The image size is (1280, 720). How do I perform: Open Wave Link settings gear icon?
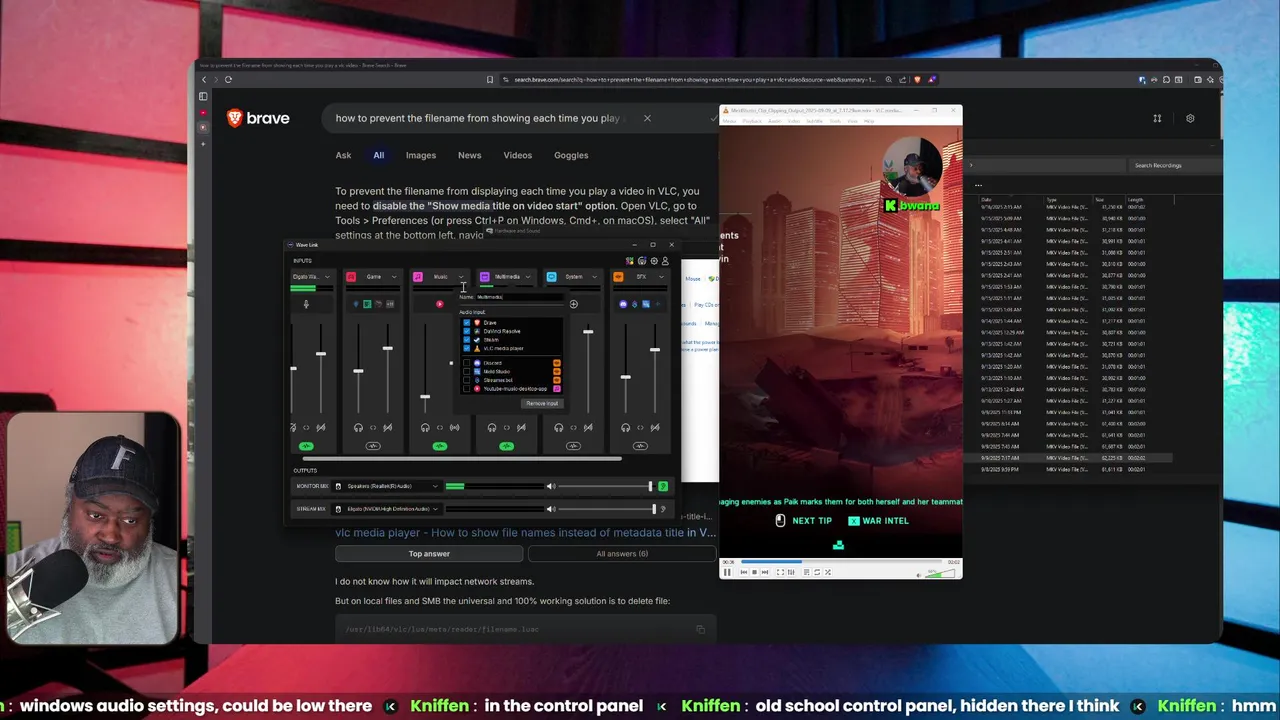point(654,261)
